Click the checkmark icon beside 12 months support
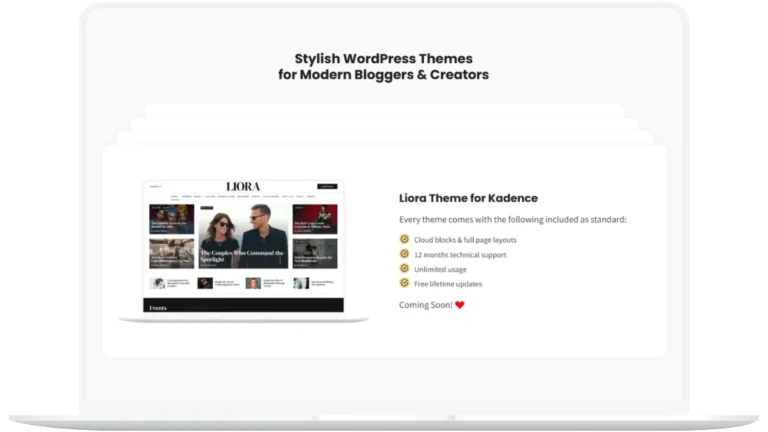Image resolution: width=768 pixels, height=432 pixels. [404, 254]
